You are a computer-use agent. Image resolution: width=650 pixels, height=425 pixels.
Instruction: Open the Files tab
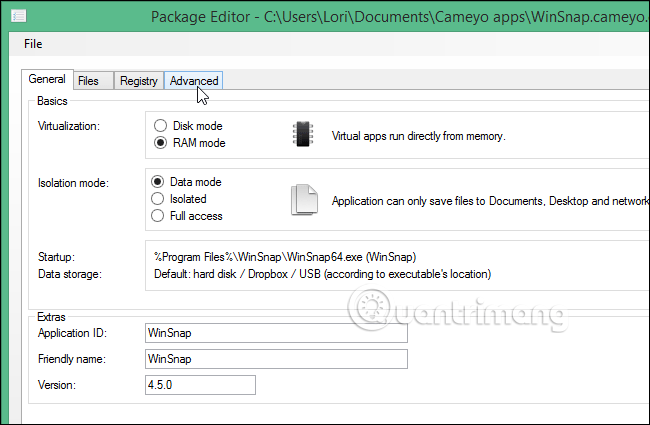pos(89,81)
